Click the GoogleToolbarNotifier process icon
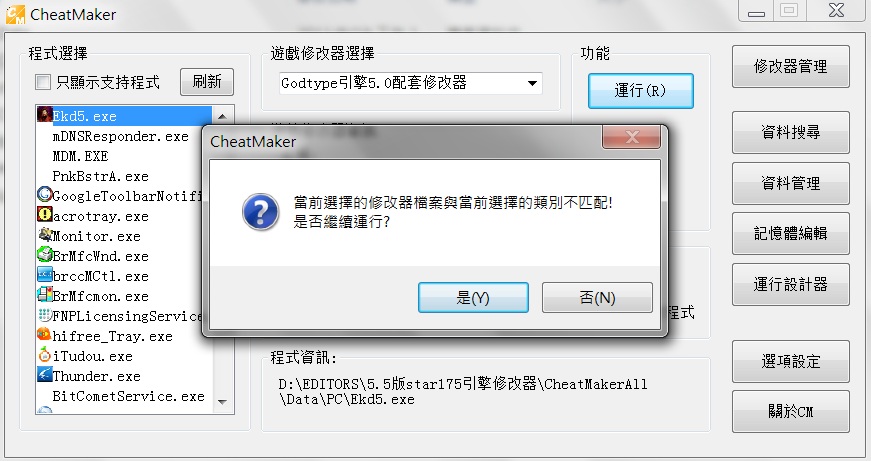This screenshot has height=461, width=871. pos(44,195)
